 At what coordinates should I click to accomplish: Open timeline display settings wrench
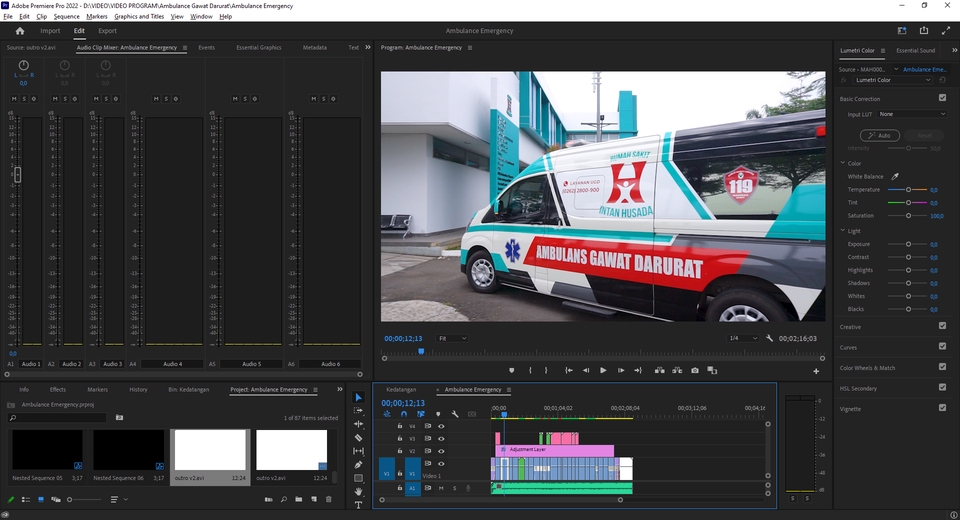pos(455,414)
